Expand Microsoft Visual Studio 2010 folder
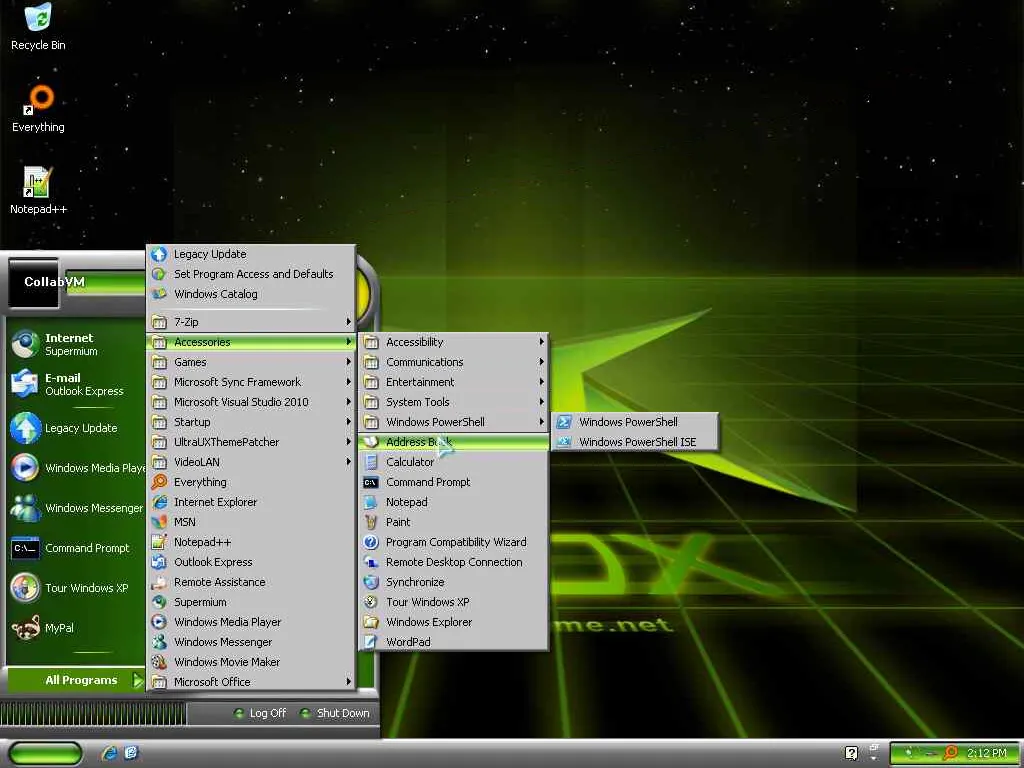 coord(251,402)
